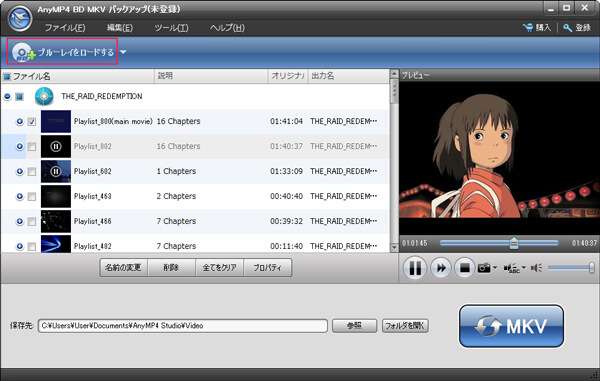Click the '2 Chapters' text of Playlist_463
Image resolution: width=600 pixels, height=381 pixels.
(x=176, y=196)
